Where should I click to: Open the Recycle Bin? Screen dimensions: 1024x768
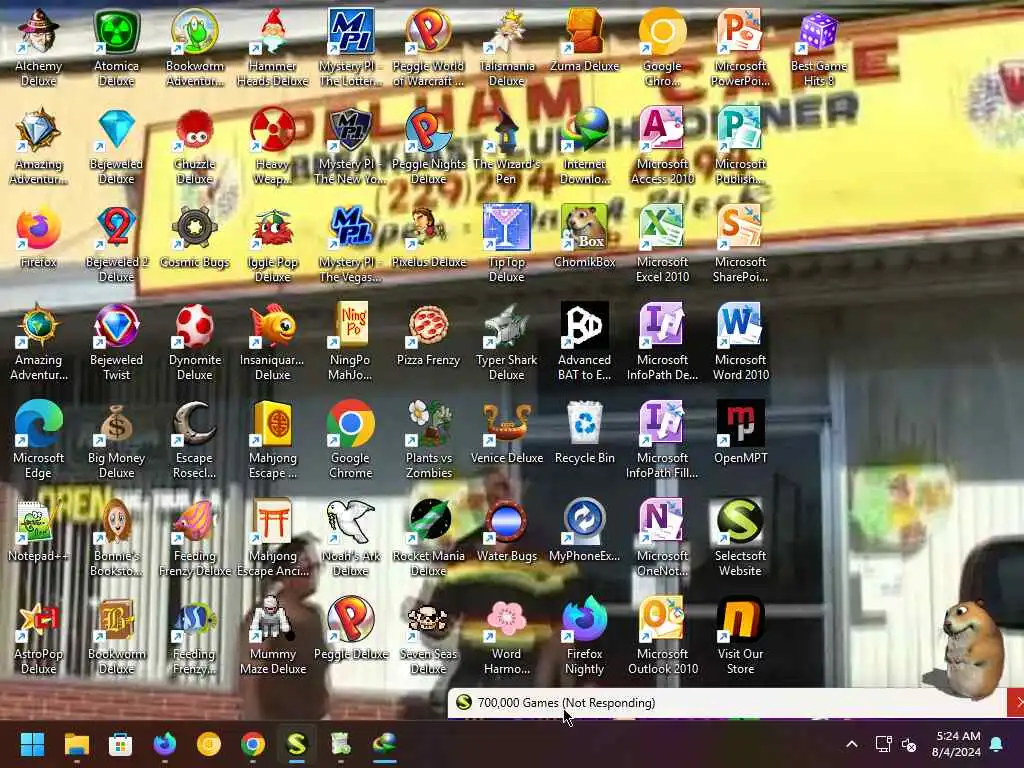pyautogui.click(x=584, y=433)
